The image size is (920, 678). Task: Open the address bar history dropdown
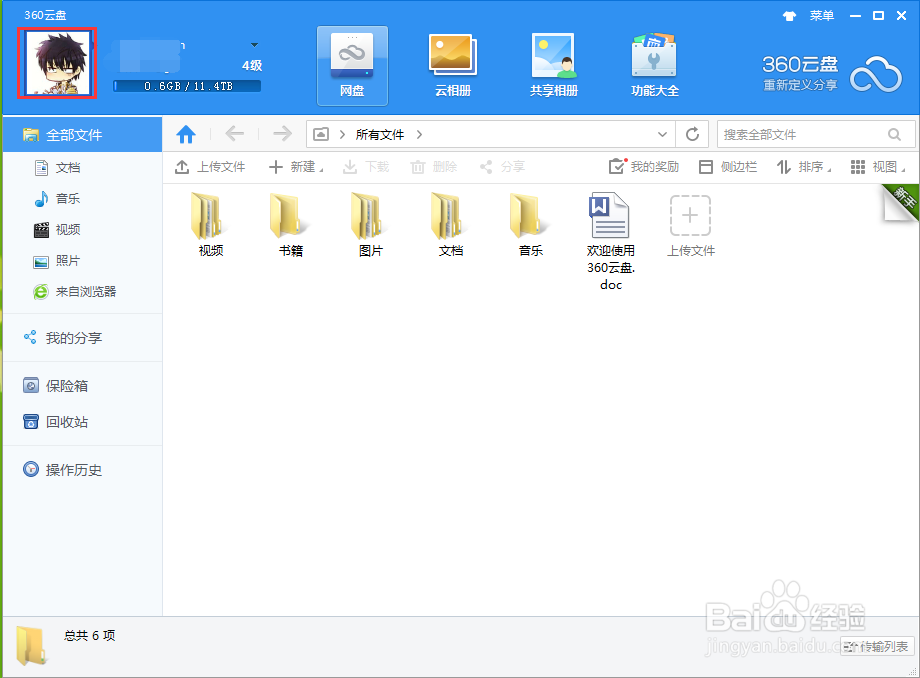662,134
